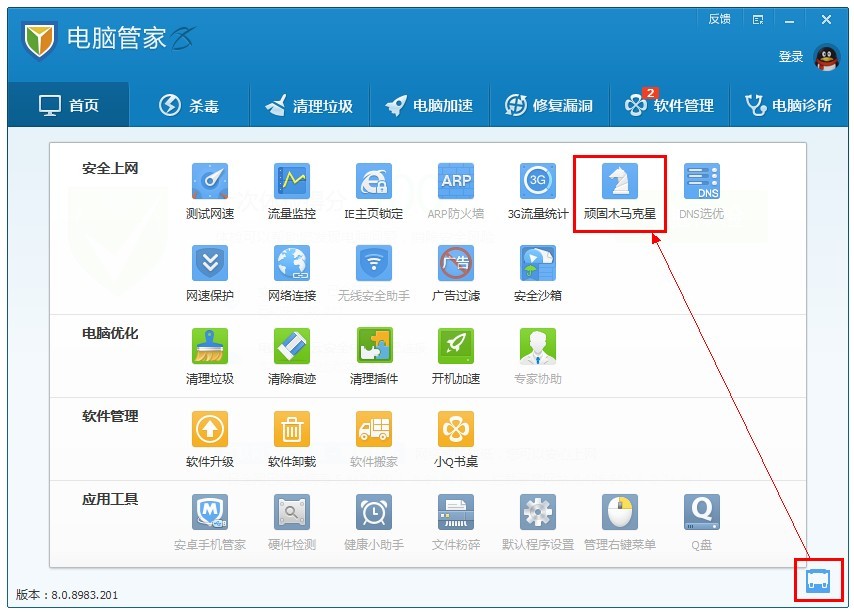The height and width of the screenshot is (614, 854).
Task: Open the 电脑诊所 tab
Action: click(789, 105)
